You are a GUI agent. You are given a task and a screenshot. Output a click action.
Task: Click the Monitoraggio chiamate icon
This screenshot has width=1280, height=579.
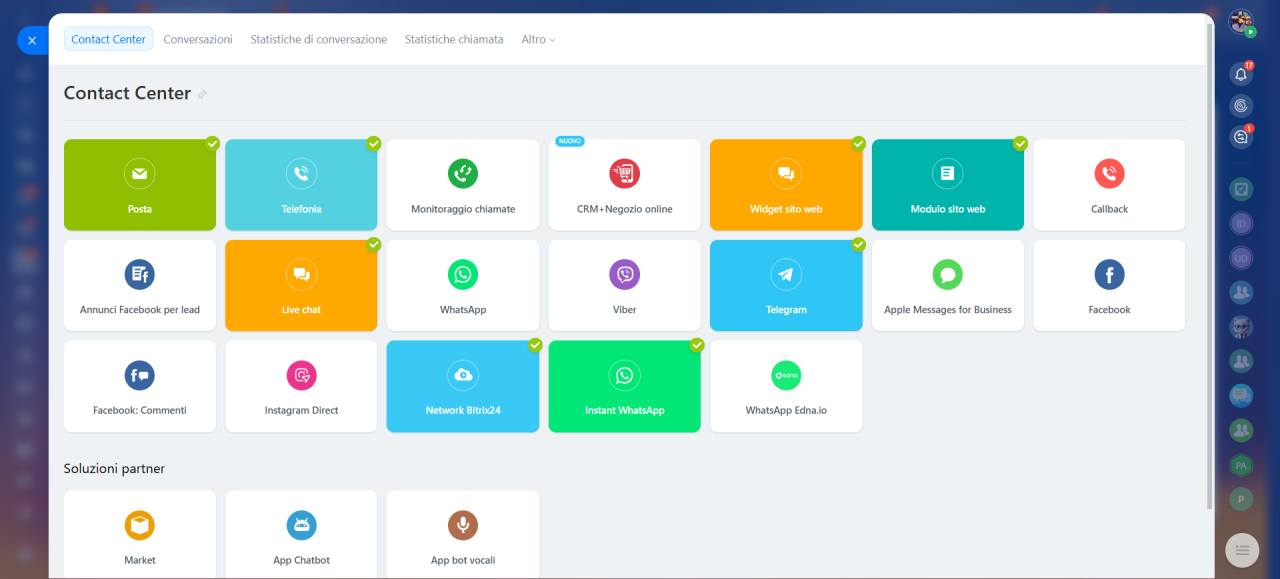(x=463, y=174)
